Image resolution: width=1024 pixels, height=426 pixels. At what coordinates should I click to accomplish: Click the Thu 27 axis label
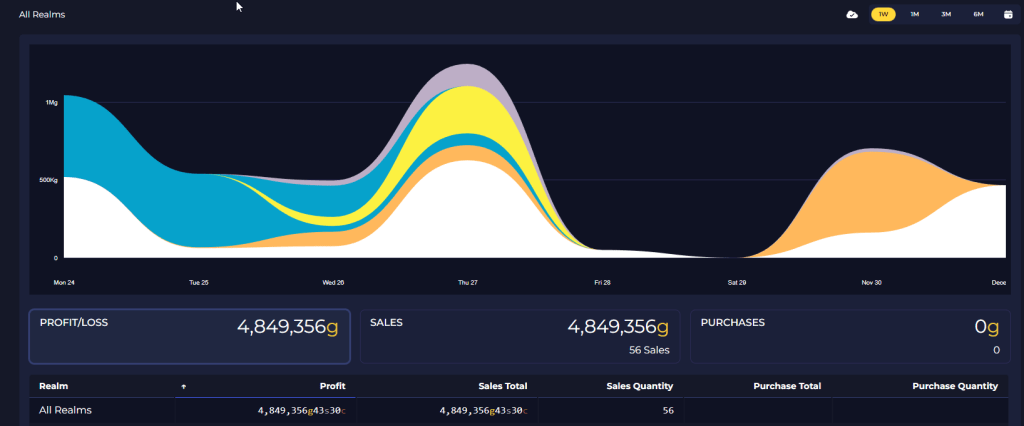coord(467,283)
